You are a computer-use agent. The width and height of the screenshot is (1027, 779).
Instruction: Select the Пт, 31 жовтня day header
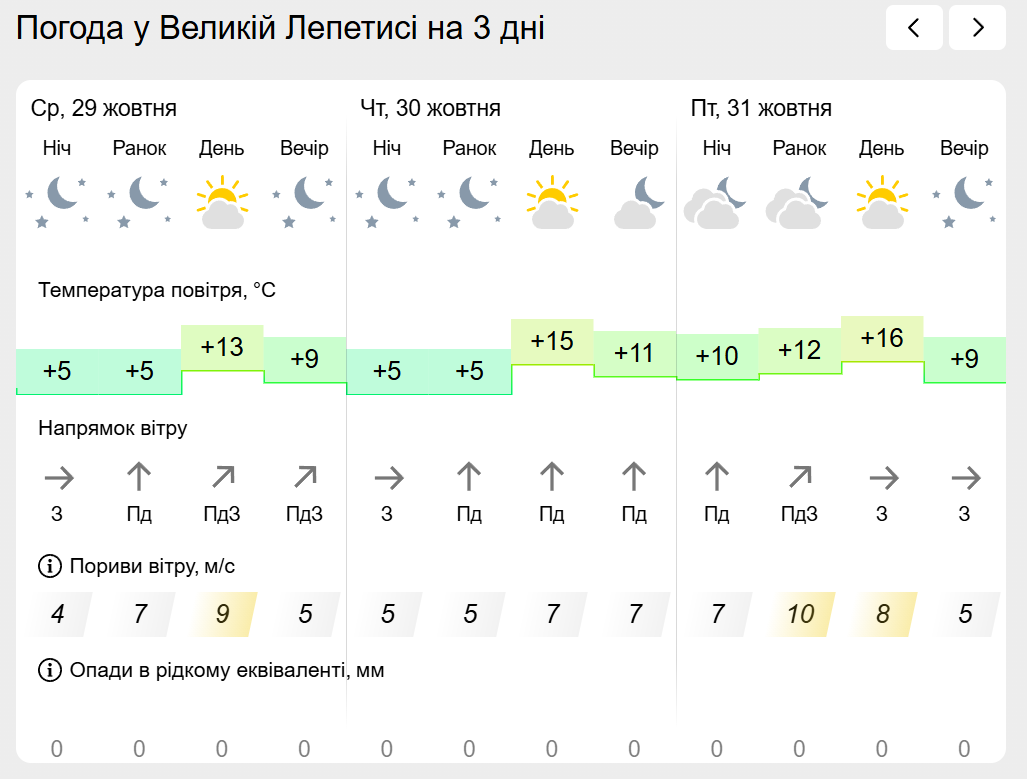pos(761,108)
